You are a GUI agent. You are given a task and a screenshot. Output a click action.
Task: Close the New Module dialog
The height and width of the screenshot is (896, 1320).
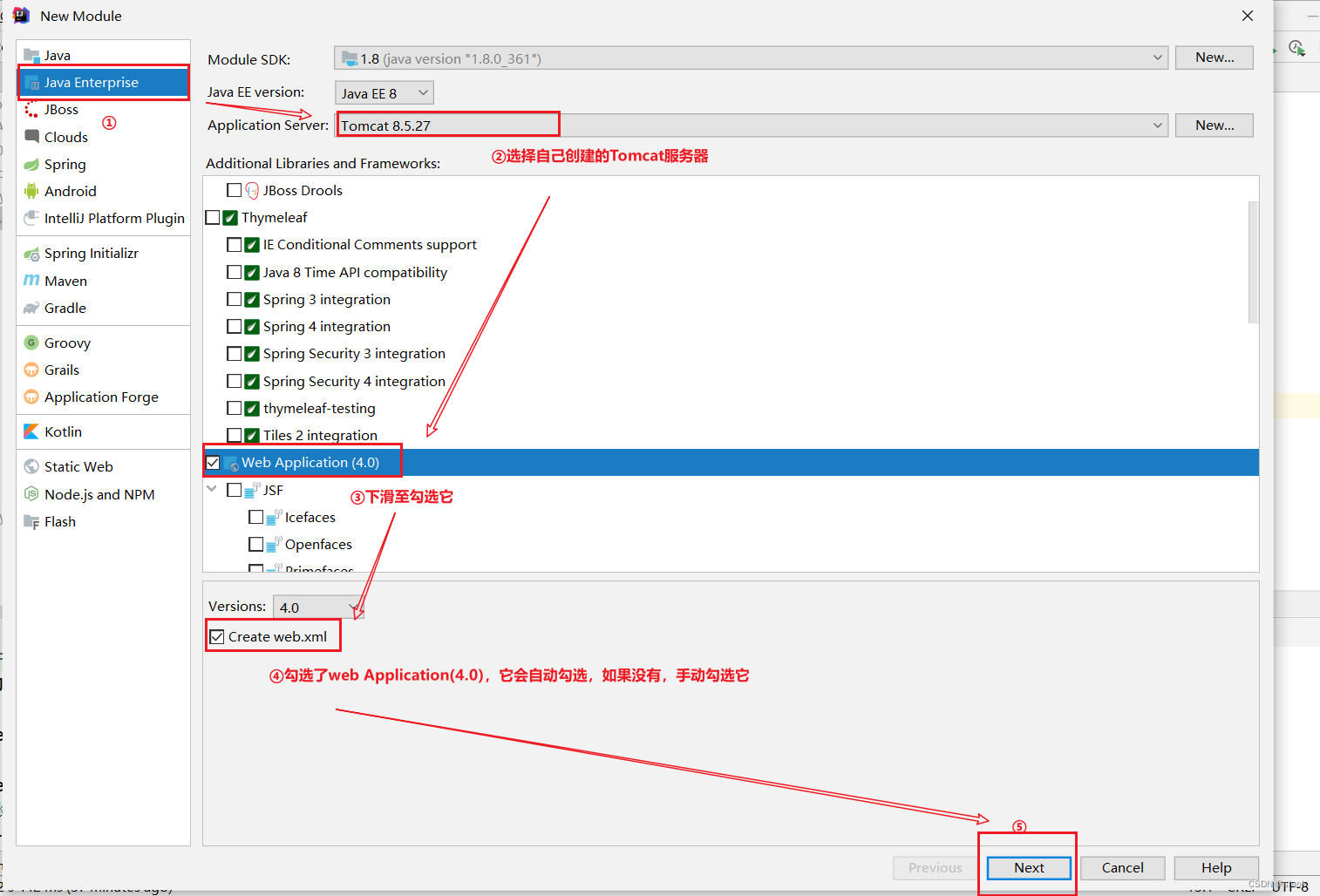tap(1248, 16)
